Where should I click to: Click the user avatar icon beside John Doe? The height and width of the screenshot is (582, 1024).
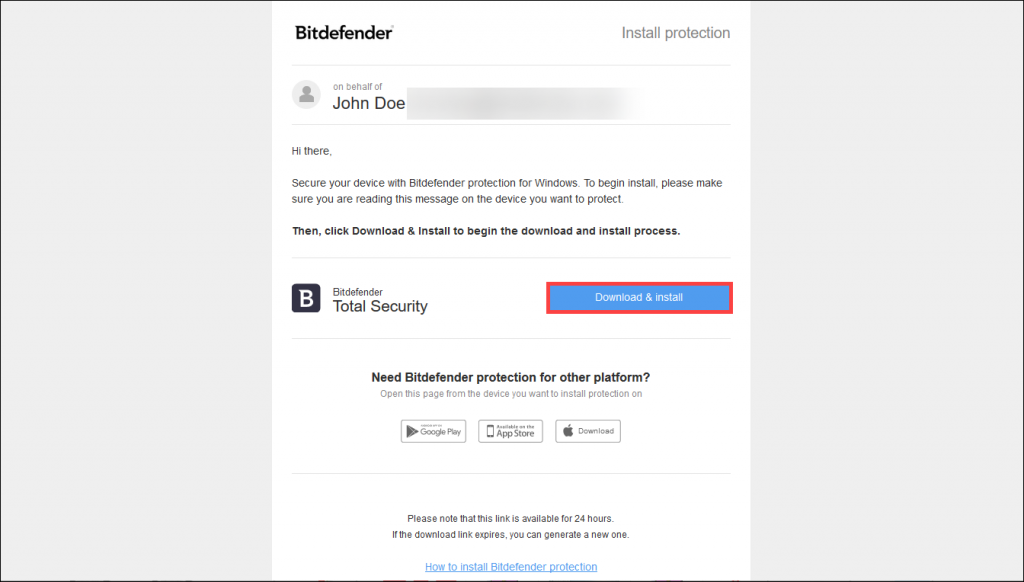tap(306, 95)
